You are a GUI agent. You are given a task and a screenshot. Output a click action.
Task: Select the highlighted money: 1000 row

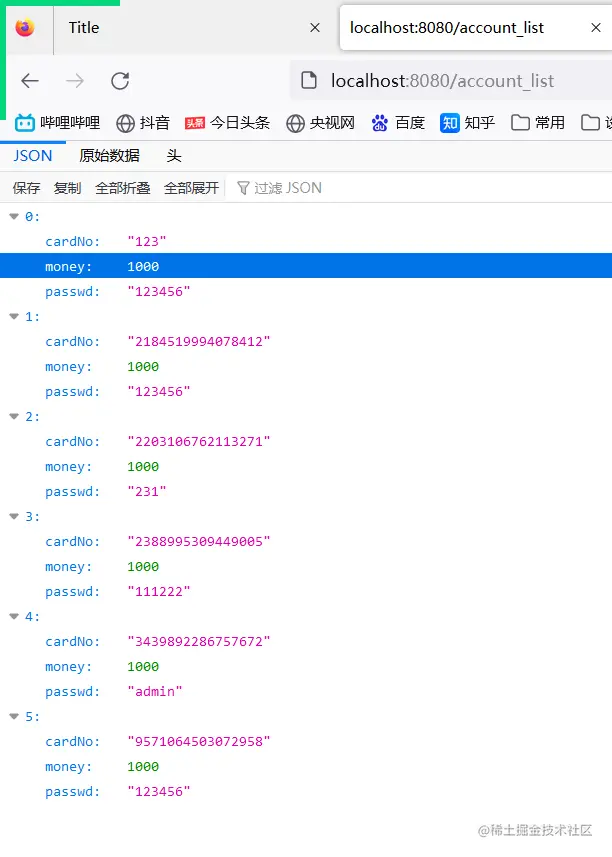tap(306, 266)
